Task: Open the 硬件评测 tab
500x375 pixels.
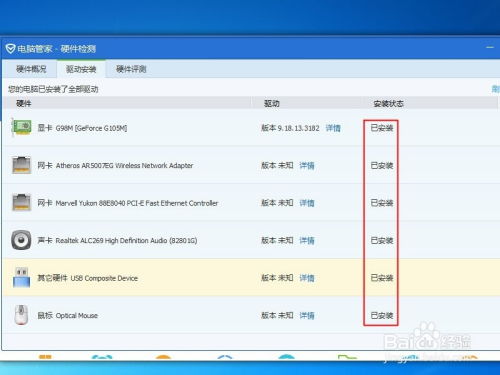Action: [131, 69]
